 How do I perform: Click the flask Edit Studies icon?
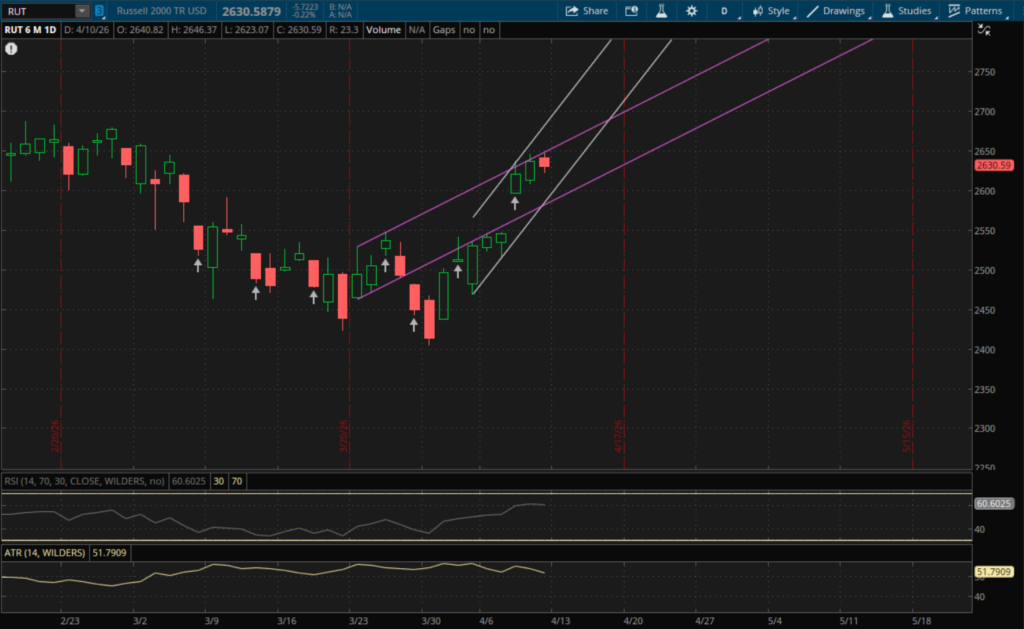[x=661, y=11]
